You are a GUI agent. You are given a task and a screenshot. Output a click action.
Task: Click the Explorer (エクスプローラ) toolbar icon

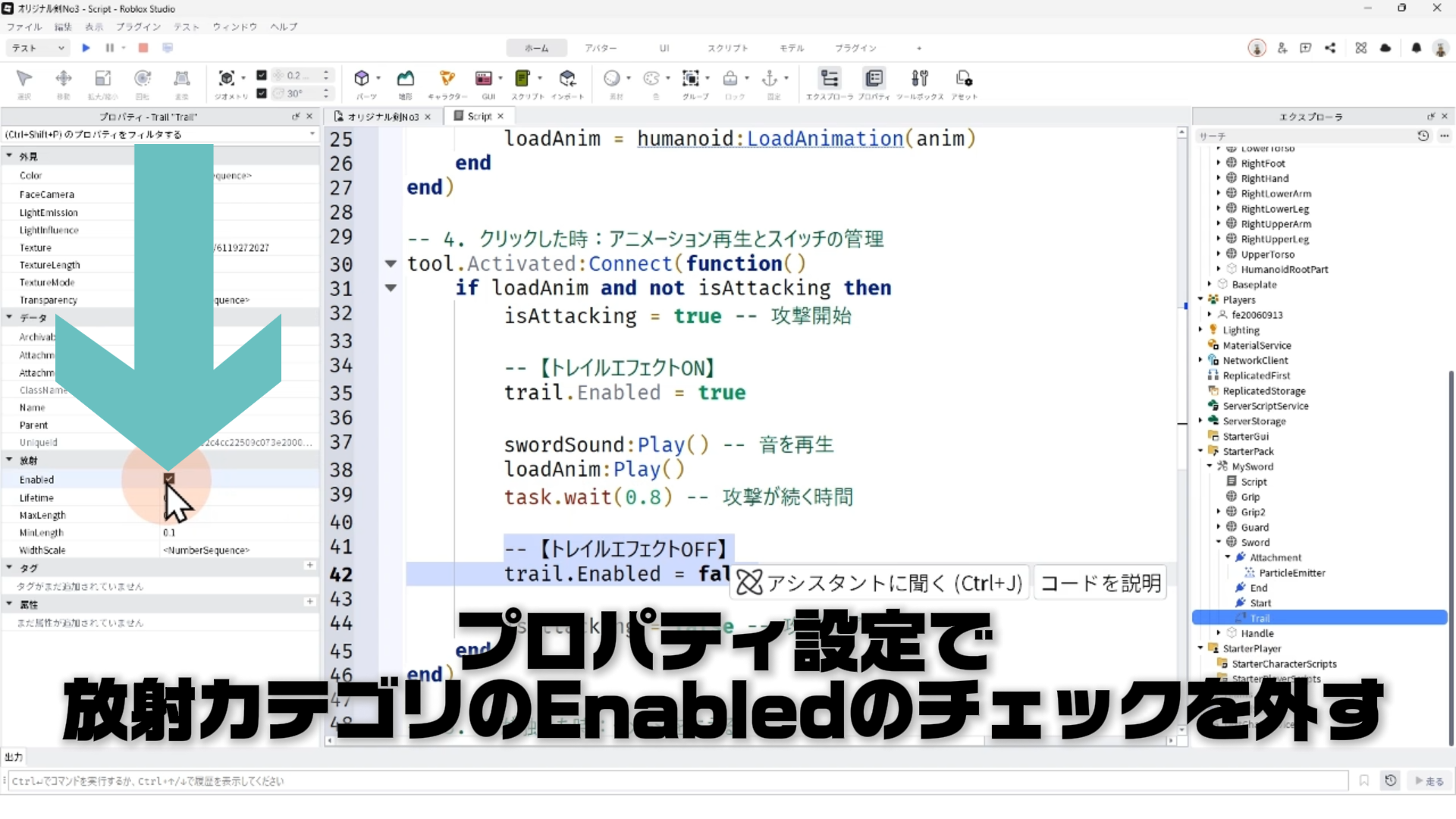click(830, 79)
